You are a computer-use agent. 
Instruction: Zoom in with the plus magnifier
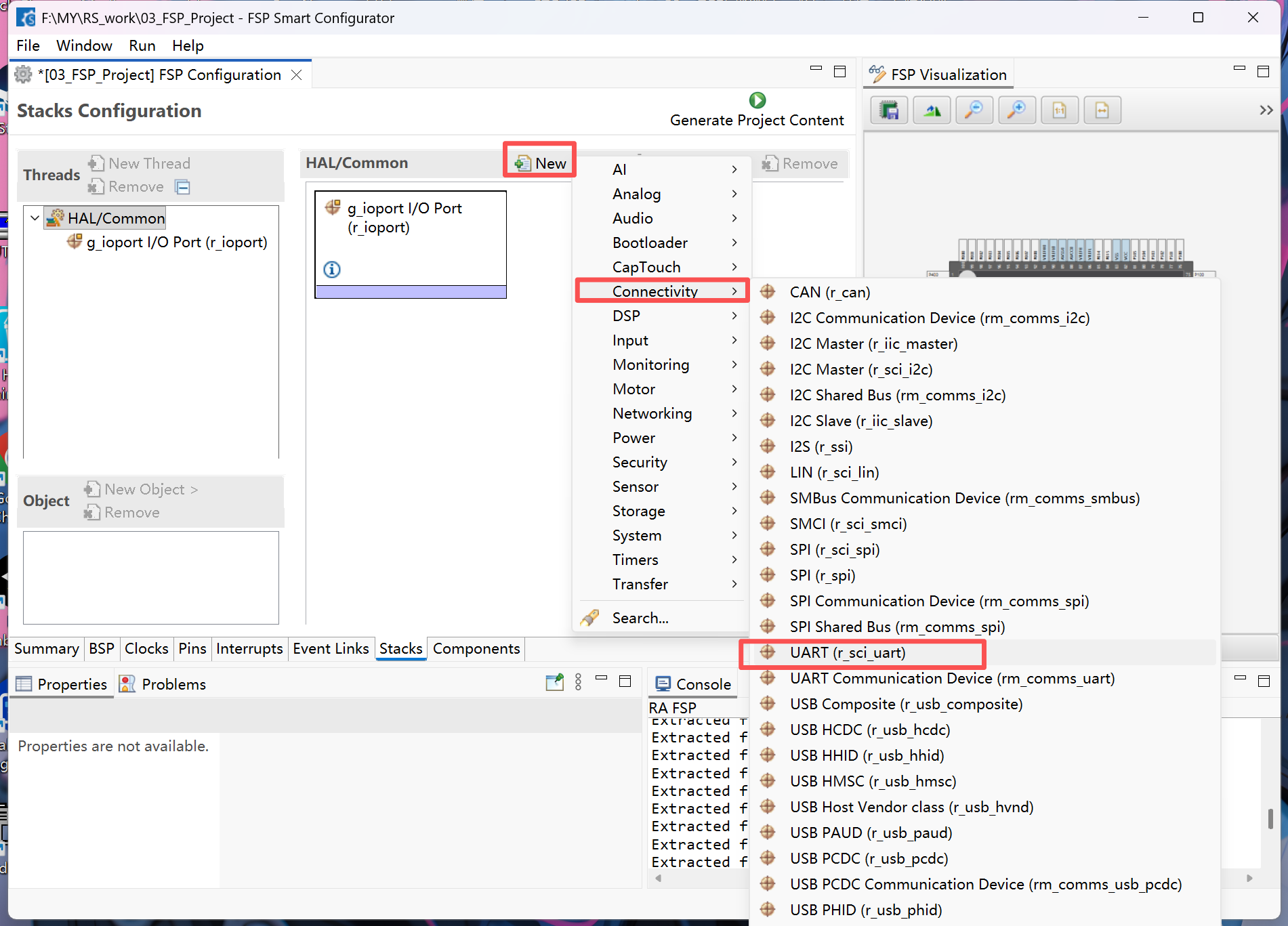point(1017,110)
